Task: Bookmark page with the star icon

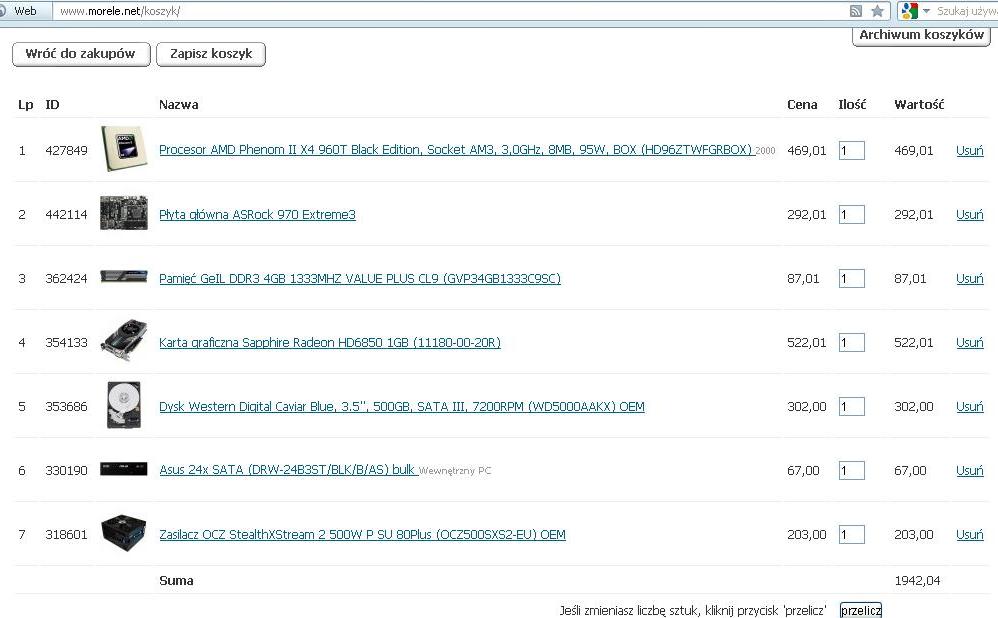Action: (877, 11)
